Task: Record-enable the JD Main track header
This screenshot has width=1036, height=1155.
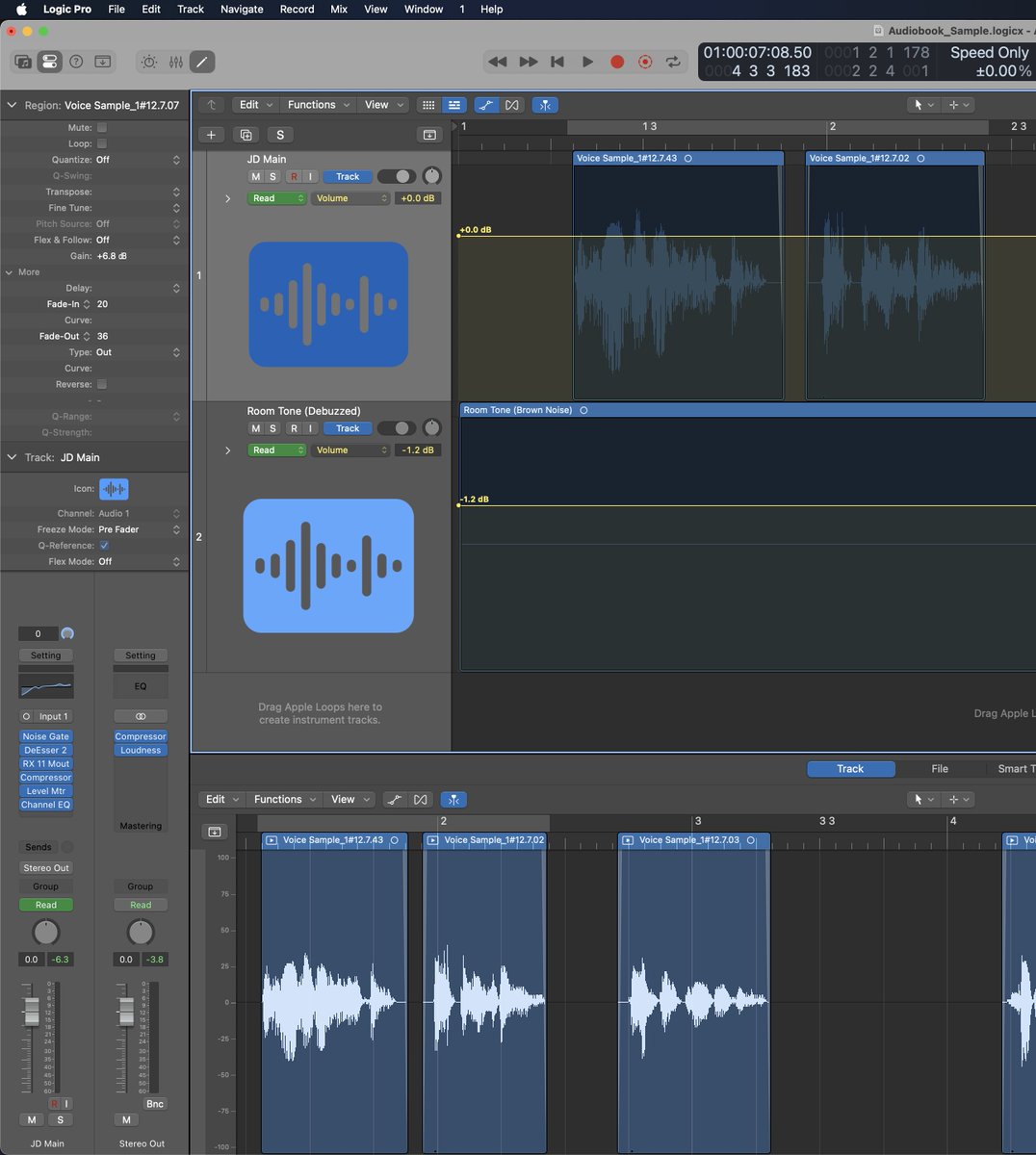Action: click(x=294, y=177)
